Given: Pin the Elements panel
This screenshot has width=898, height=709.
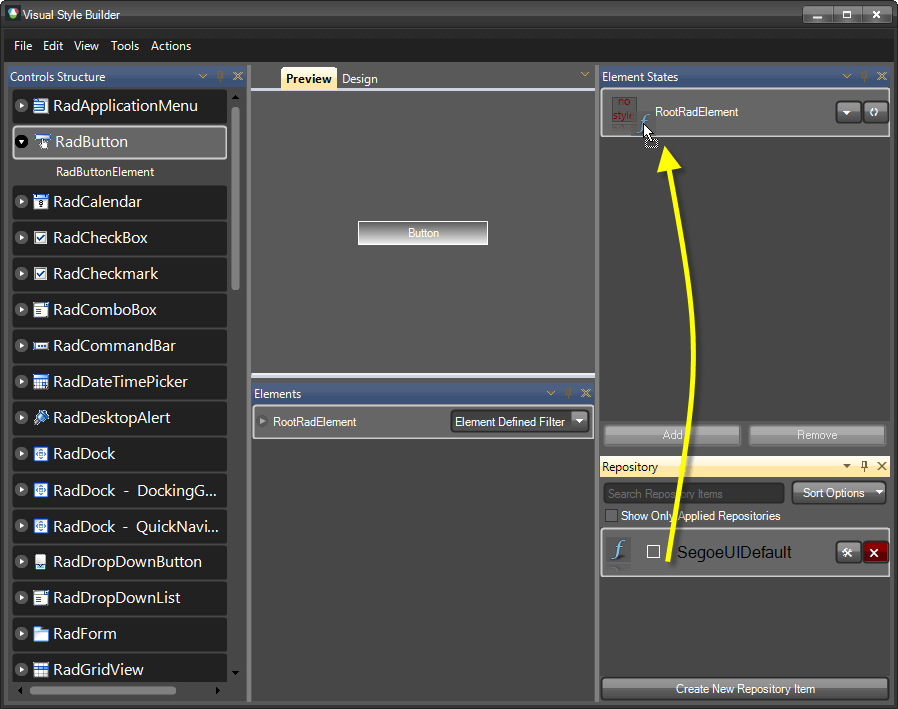Looking at the screenshot, I should point(568,393).
